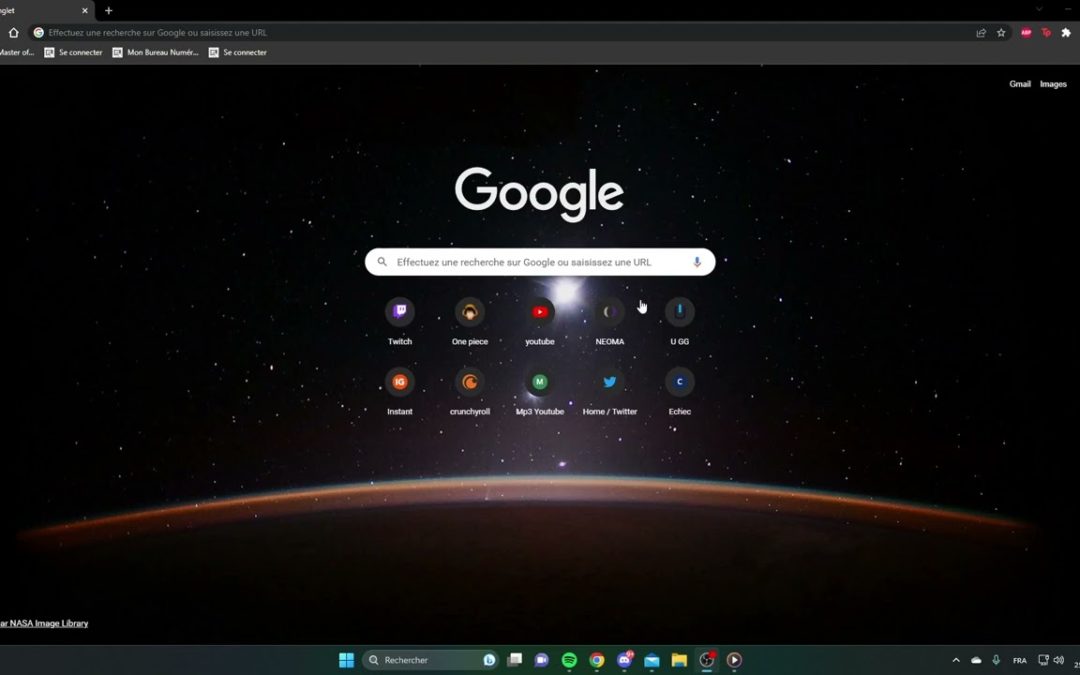Open a new tab with the plus button

108,10
